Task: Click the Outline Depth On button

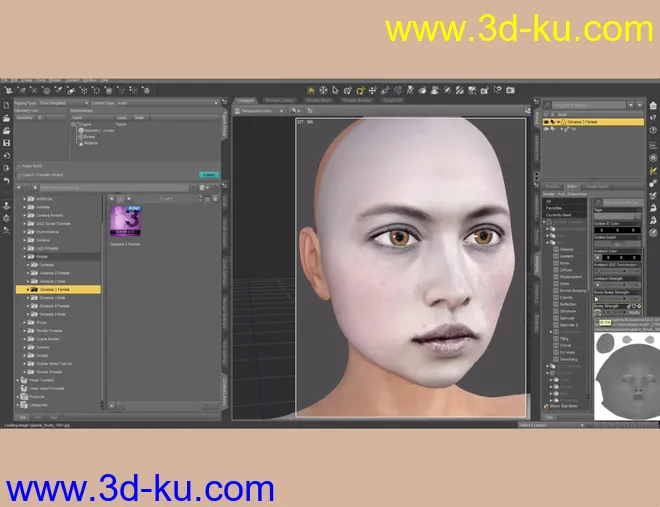Action: 617,244
